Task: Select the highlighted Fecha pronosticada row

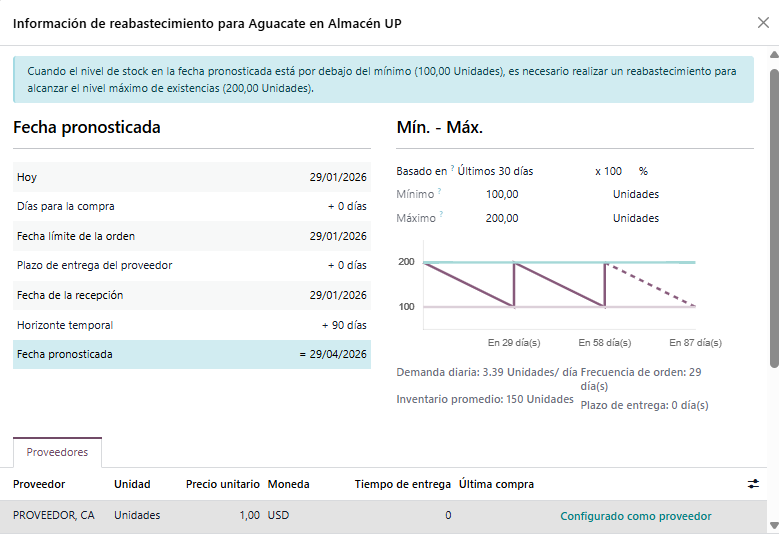Action: pyautogui.click(x=191, y=354)
